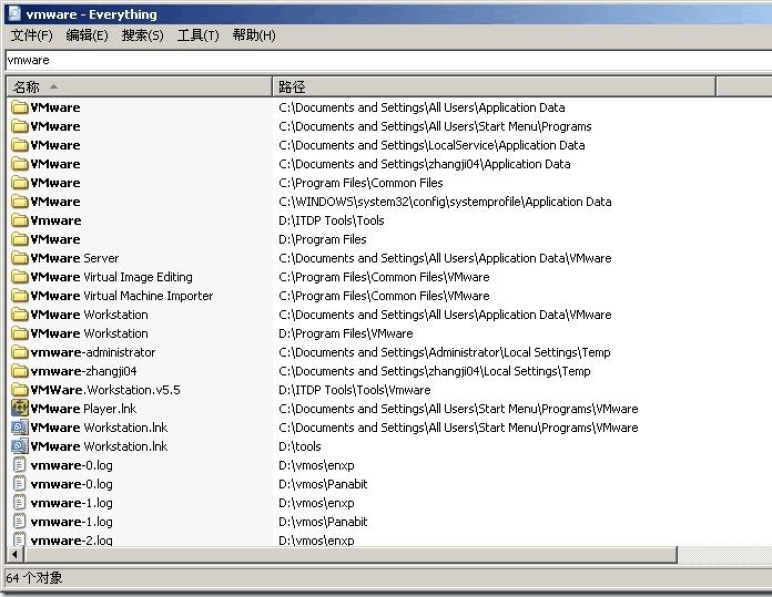Click path C:\WINDOWS\system32\config\systemprofile\Application Data

pos(445,202)
